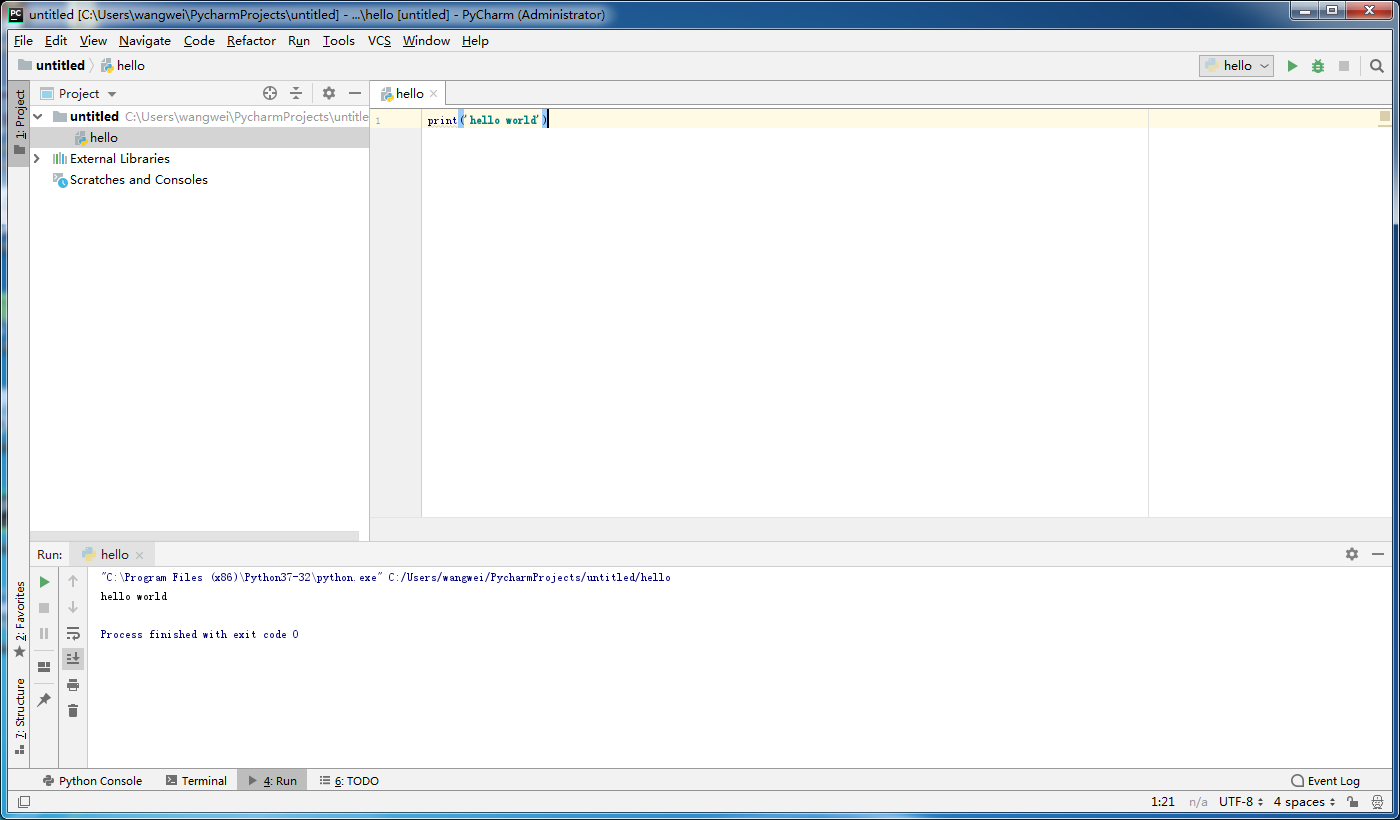The width and height of the screenshot is (1400, 820).
Task: Click restore layout icon in Run panel
Action: tap(44, 667)
